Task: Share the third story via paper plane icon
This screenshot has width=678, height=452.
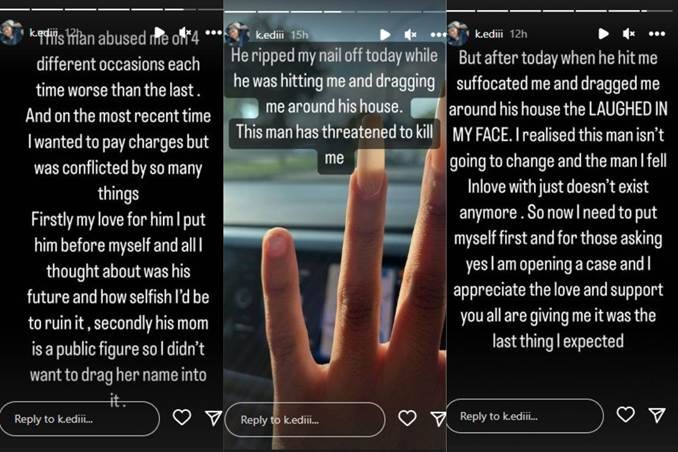Action: [657, 414]
